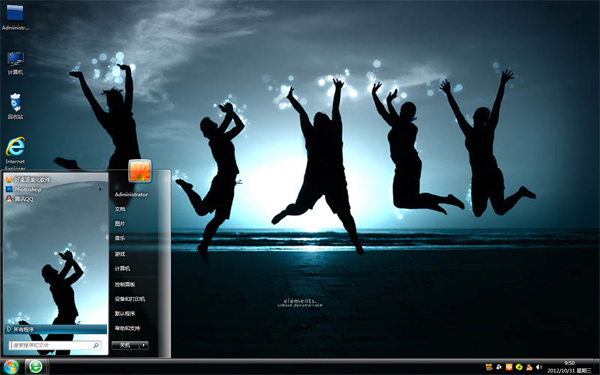Open 图片 in Start menu
600x375 pixels.
(120, 223)
